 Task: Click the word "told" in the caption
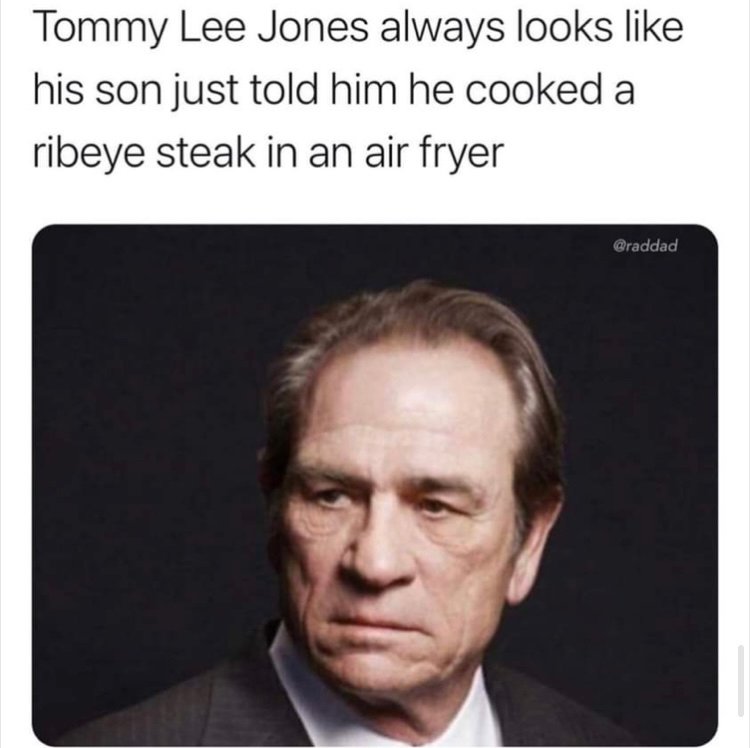(283, 89)
